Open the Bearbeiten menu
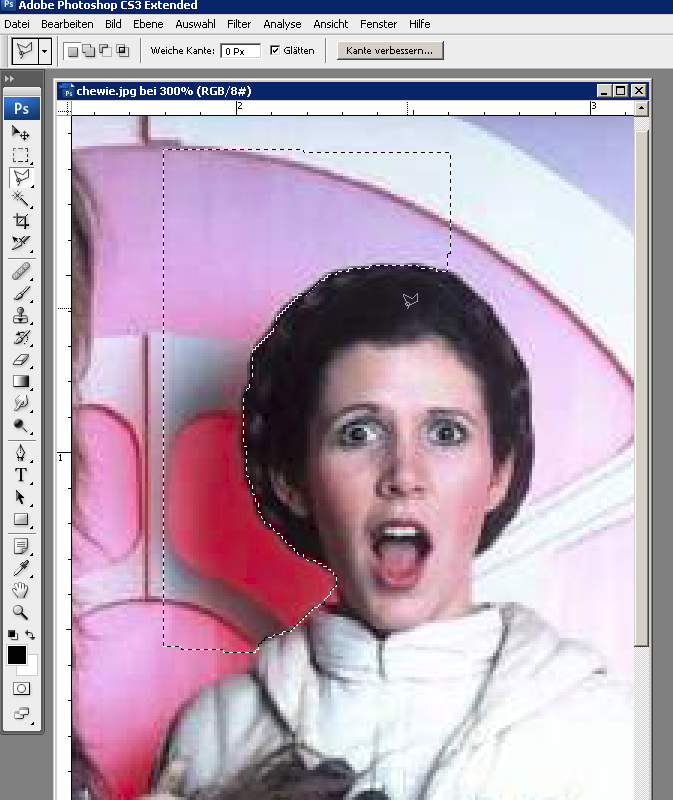The width and height of the screenshot is (673, 800). tap(67, 24)
